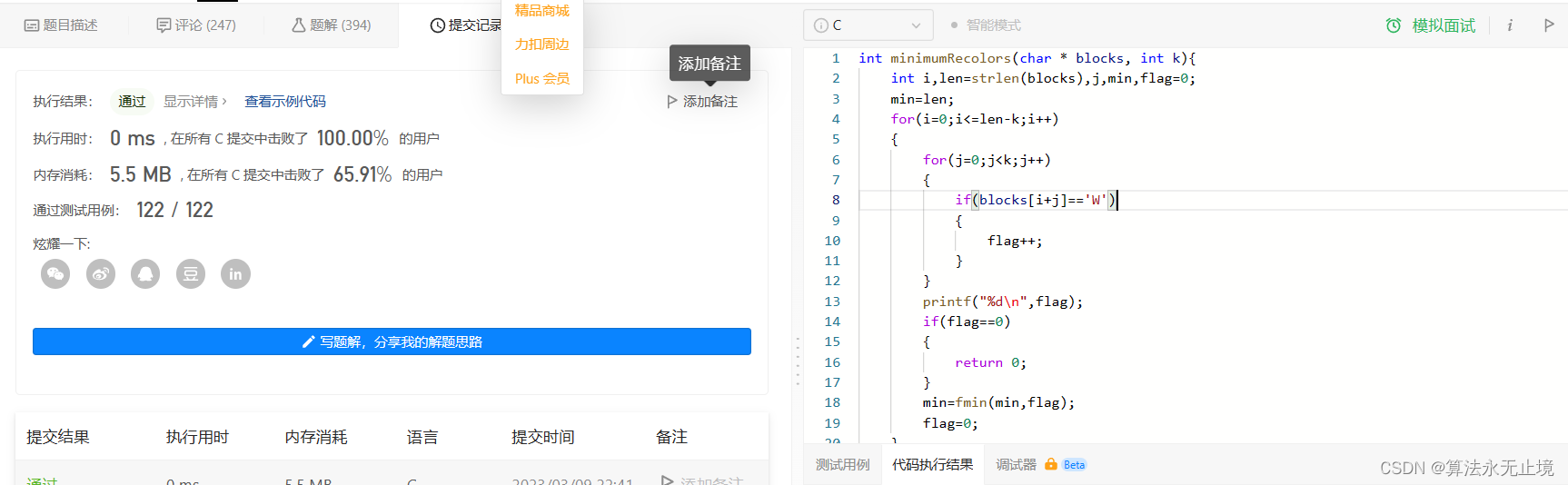Click 语言 column header
The width and height of the screenshot is (1568, 485).
(x=422, y=437)
